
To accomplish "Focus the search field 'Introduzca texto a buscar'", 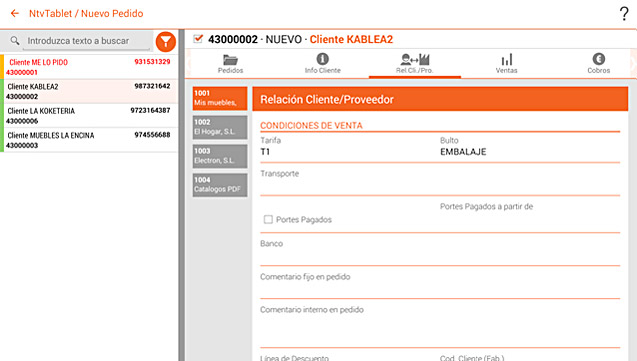I will tap(86, 41).
